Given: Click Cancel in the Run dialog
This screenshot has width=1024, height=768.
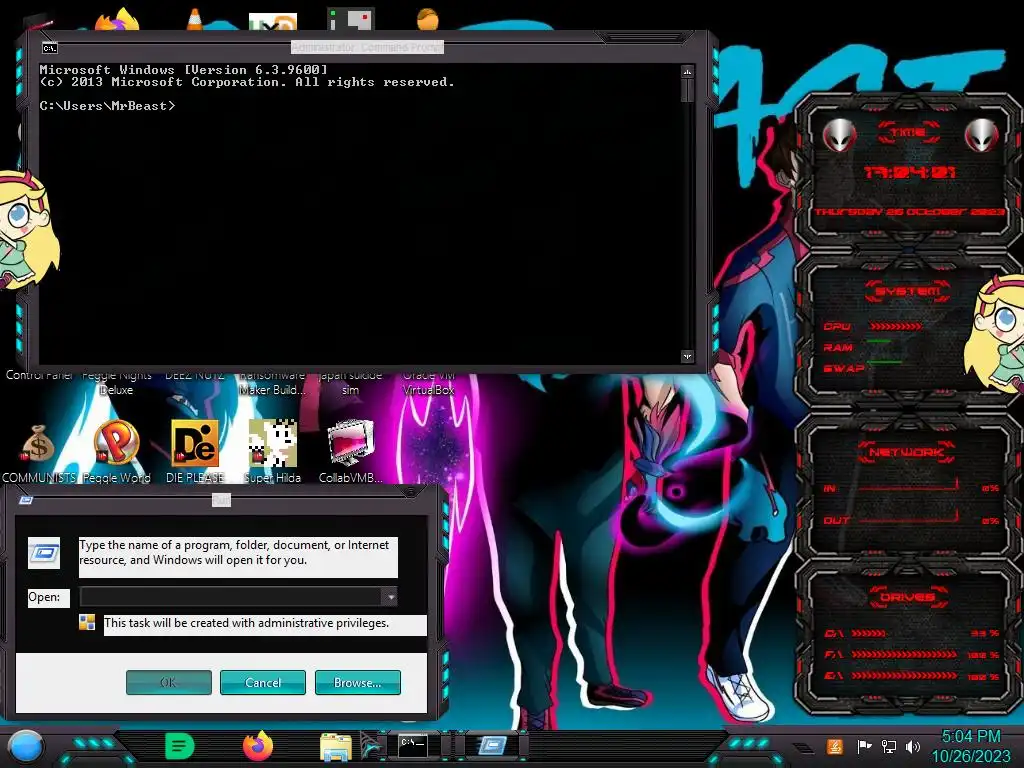Looking at the screenshot, I should (263, 682).
